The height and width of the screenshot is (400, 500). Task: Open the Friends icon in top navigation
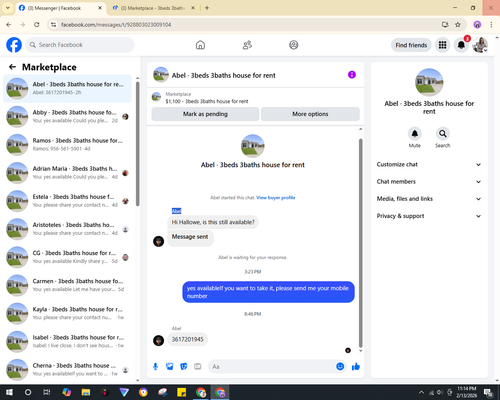247,45
